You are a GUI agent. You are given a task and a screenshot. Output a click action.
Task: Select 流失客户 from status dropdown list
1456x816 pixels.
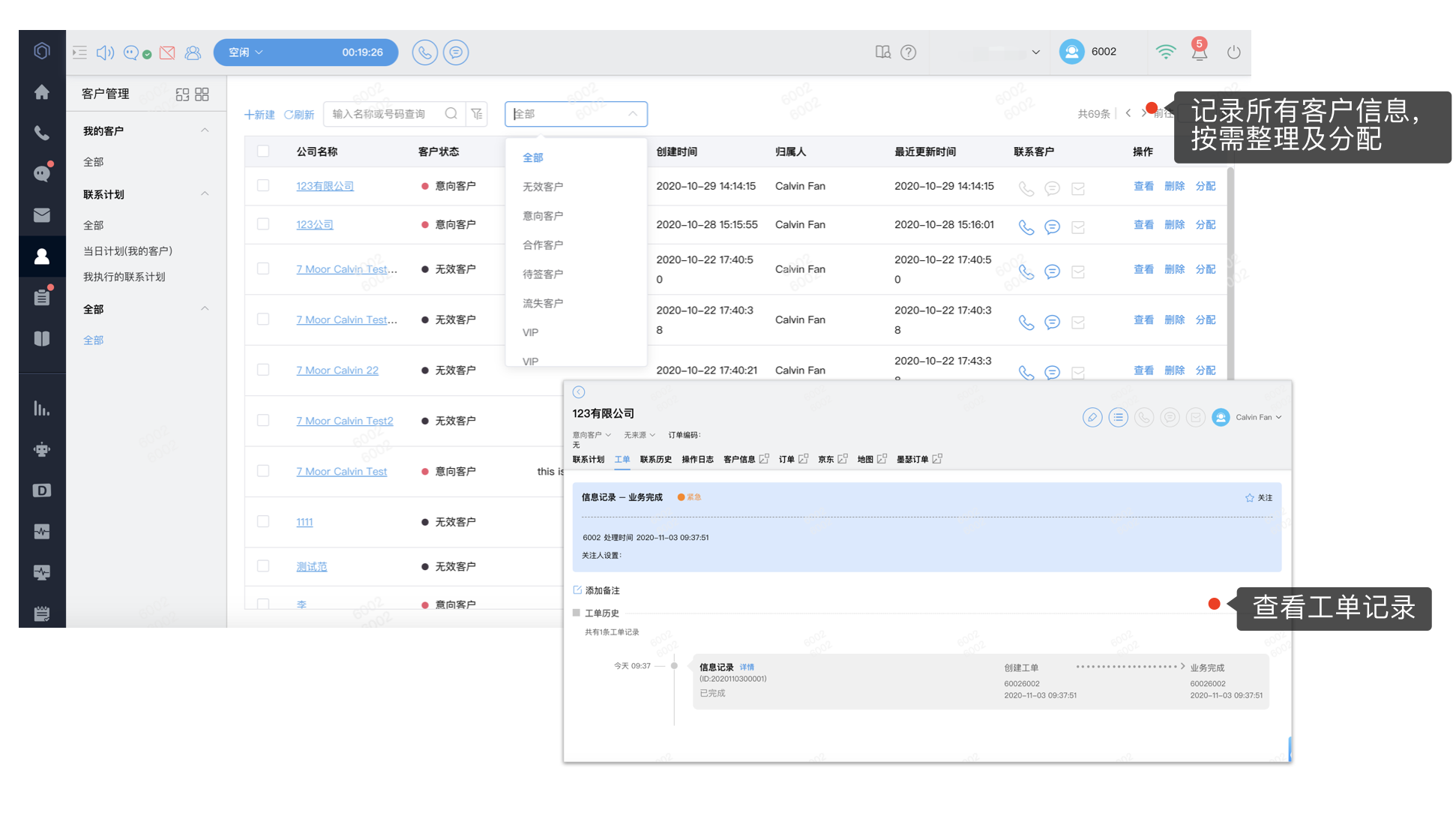click(543, 303)
